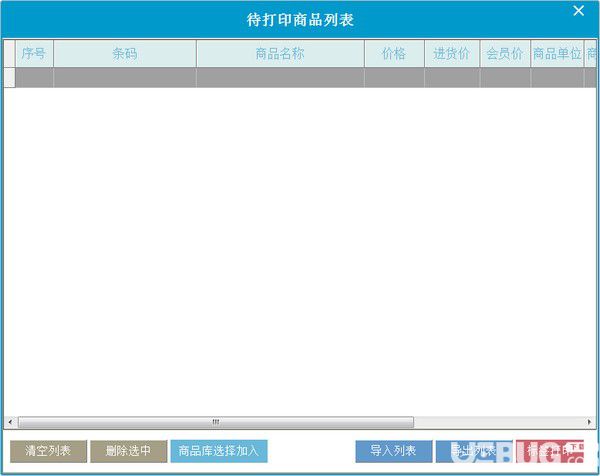
Task: Select the 商品单位 column header
Action: (x=557, y=54)
